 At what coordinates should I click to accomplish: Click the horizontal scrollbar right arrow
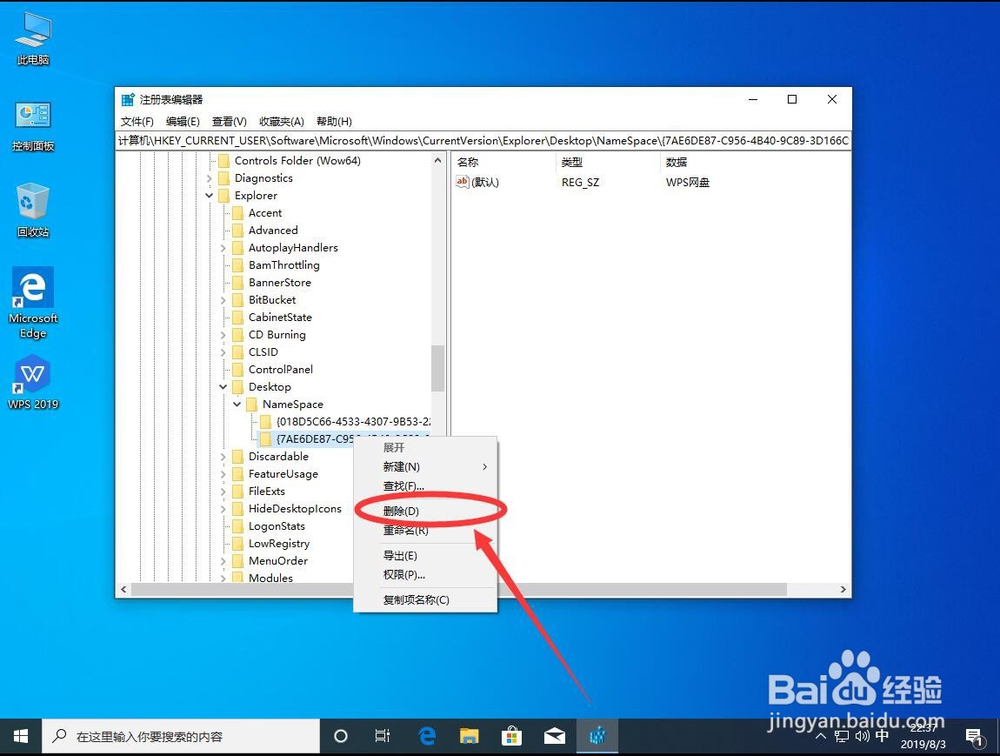[843, 589]
